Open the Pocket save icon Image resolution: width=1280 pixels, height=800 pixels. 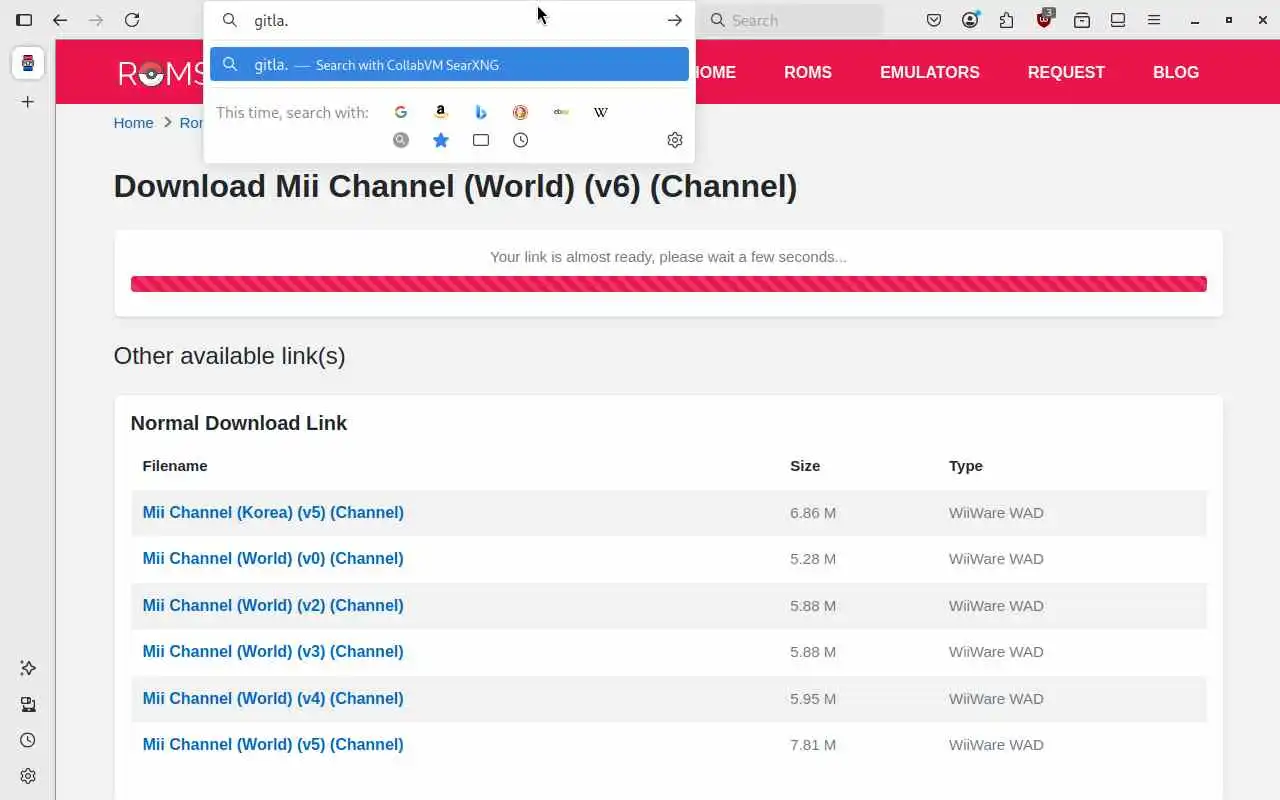pos(933,20)
